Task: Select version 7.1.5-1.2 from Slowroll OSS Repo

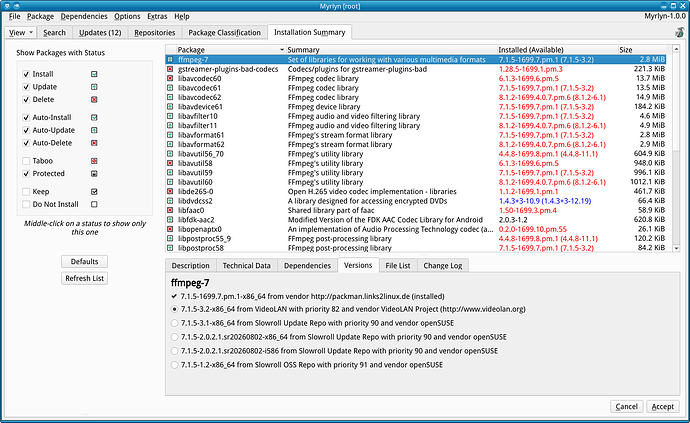Action: pos(175,365)
